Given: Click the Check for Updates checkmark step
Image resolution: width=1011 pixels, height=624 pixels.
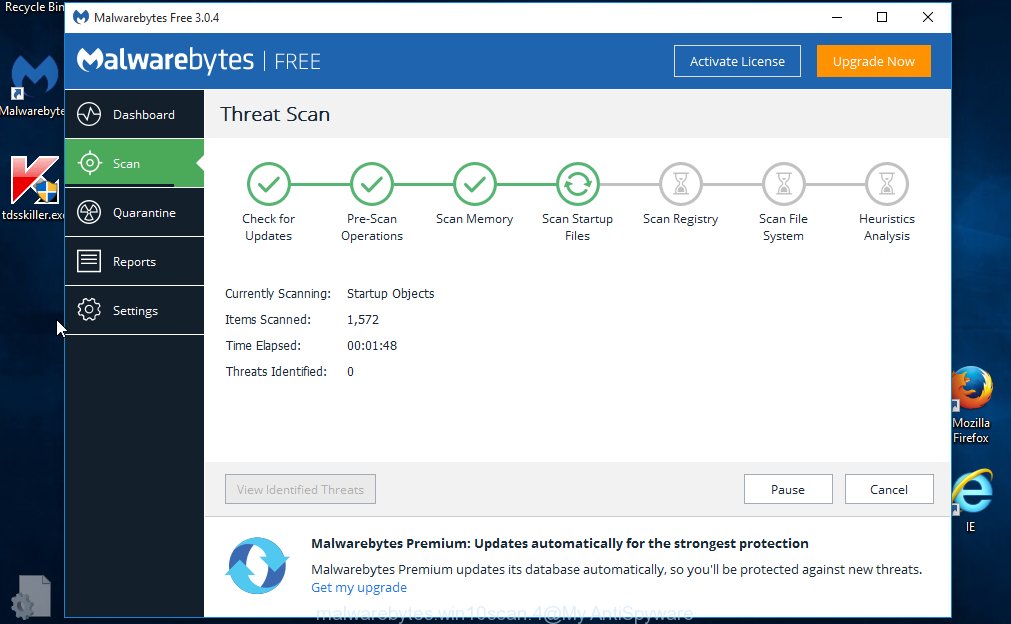Looking at the screenshot, I should [x=269, y=184].
